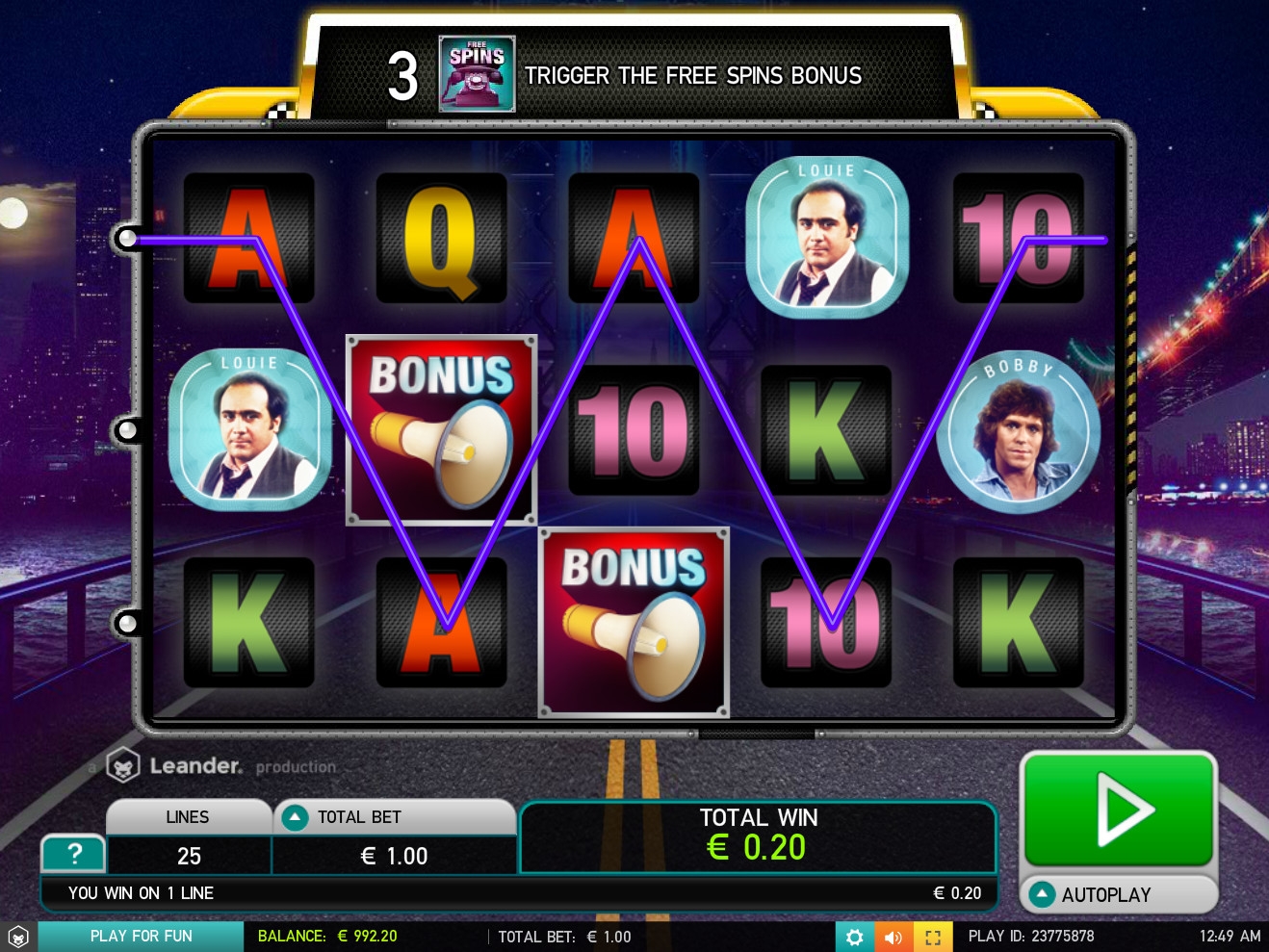Click the Leander logo icon in bottom corner
Viewport: 1269px width, 952px height.
click(x=17, y=937)
